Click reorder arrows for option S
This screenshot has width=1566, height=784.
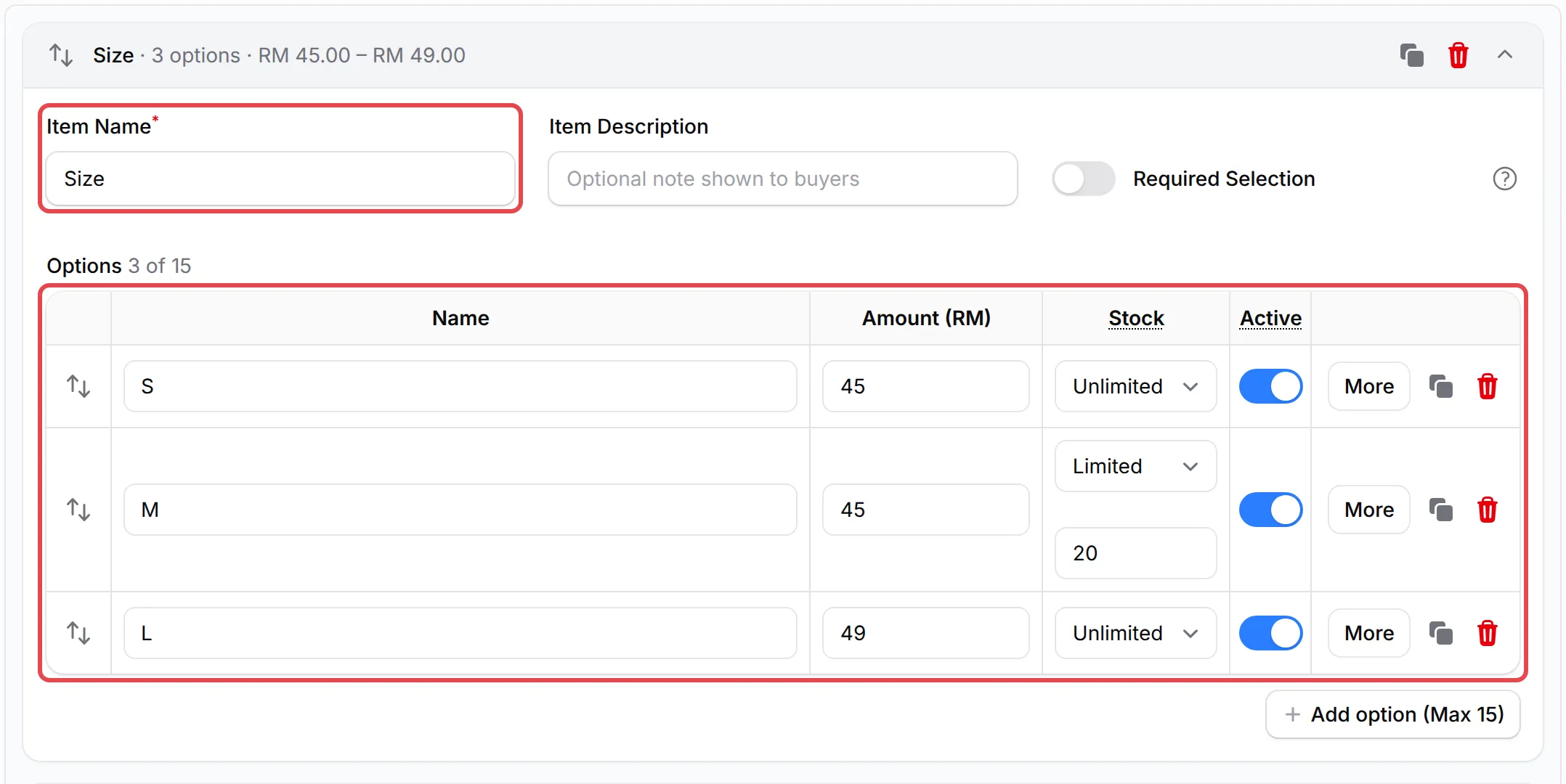coord(78,386)
